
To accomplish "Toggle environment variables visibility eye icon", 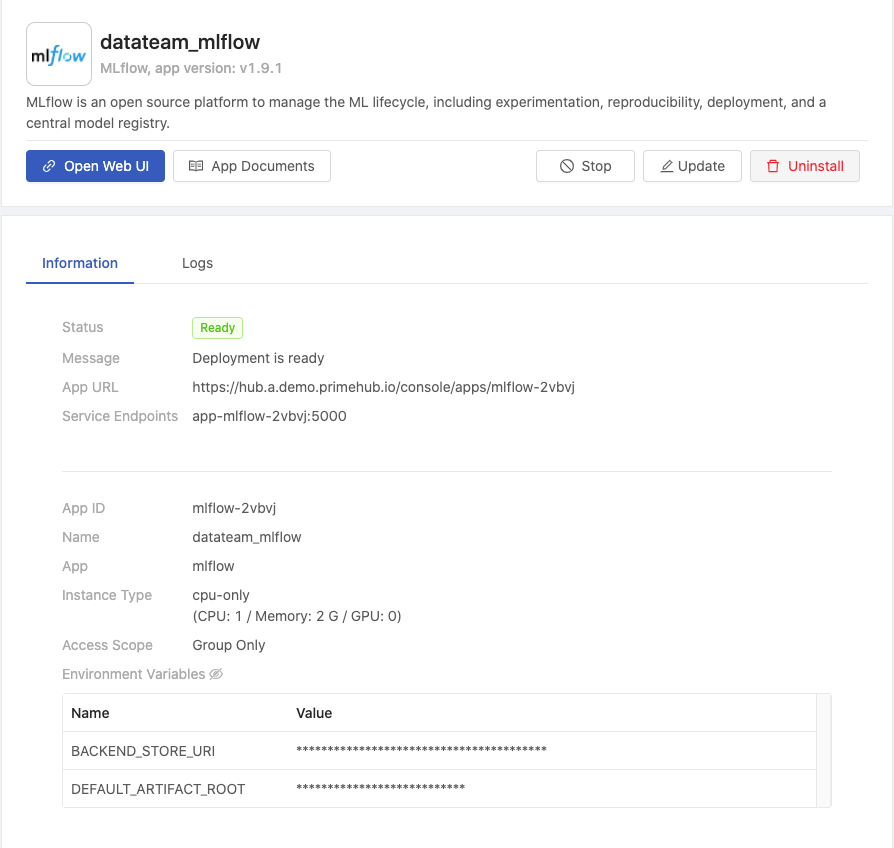I will coord(216,674).
